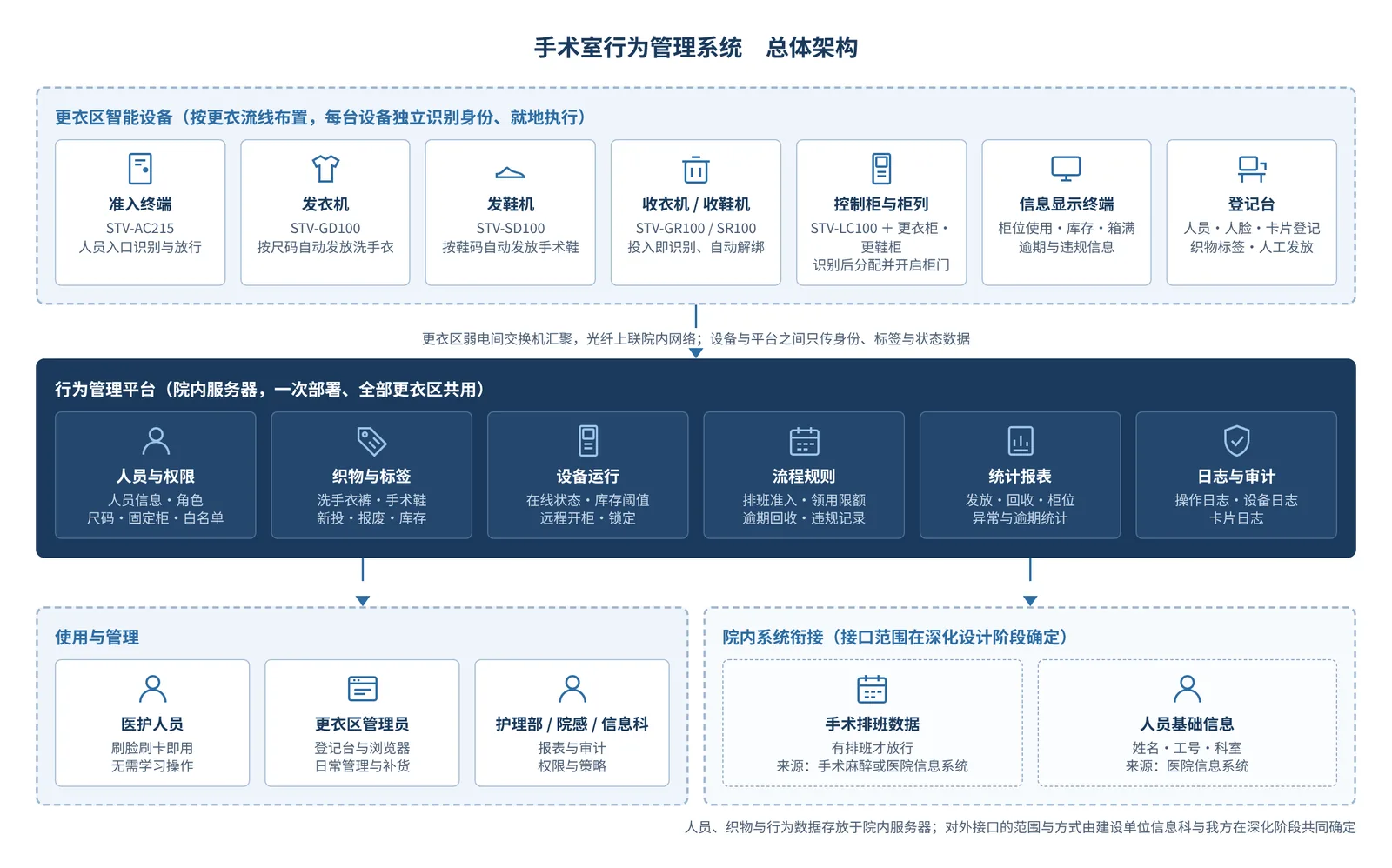Click the 发鞋机 shoe icon
The width and height of the screenshot is (1392, 868).
(x=511, y=172)
